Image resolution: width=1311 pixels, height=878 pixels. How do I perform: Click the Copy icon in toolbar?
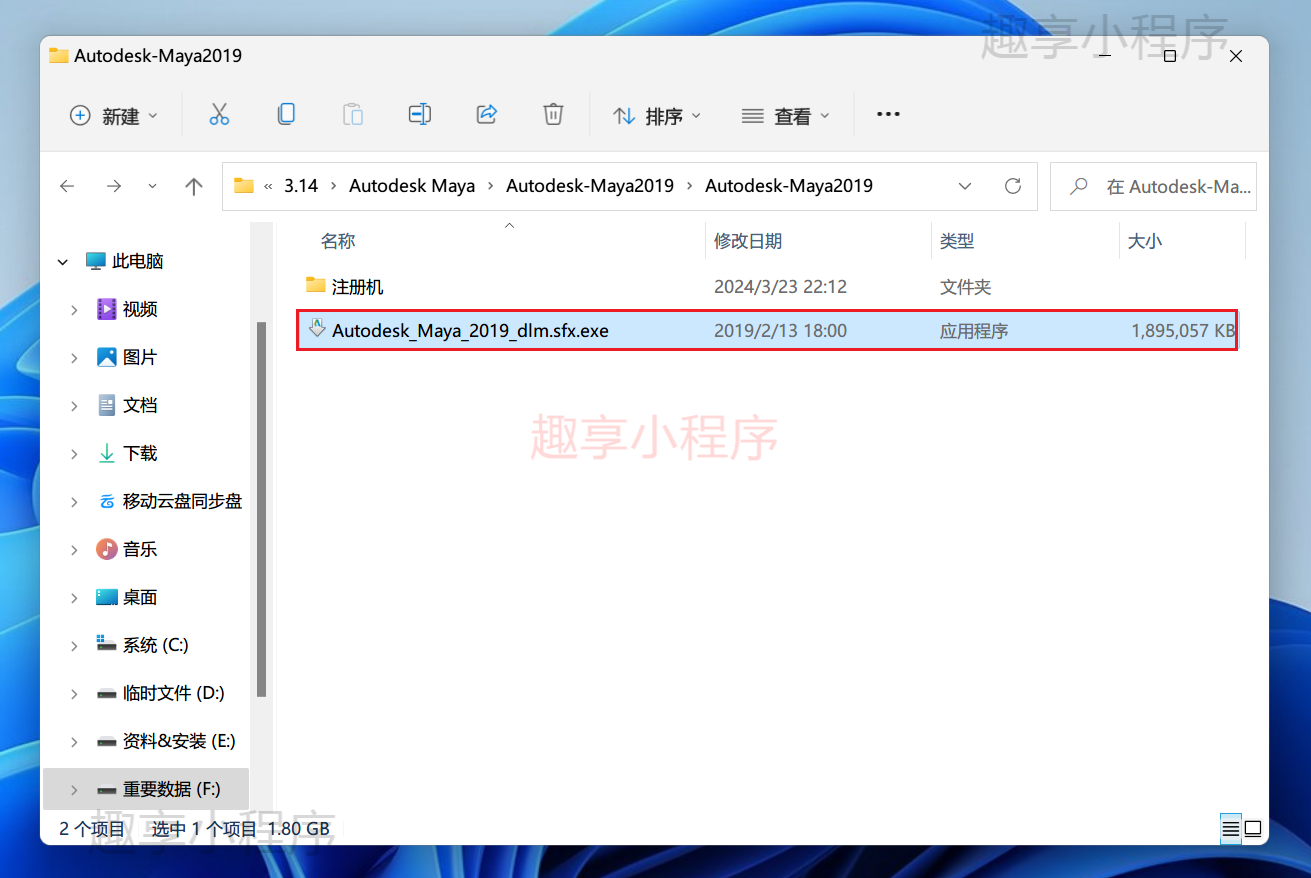286,115
